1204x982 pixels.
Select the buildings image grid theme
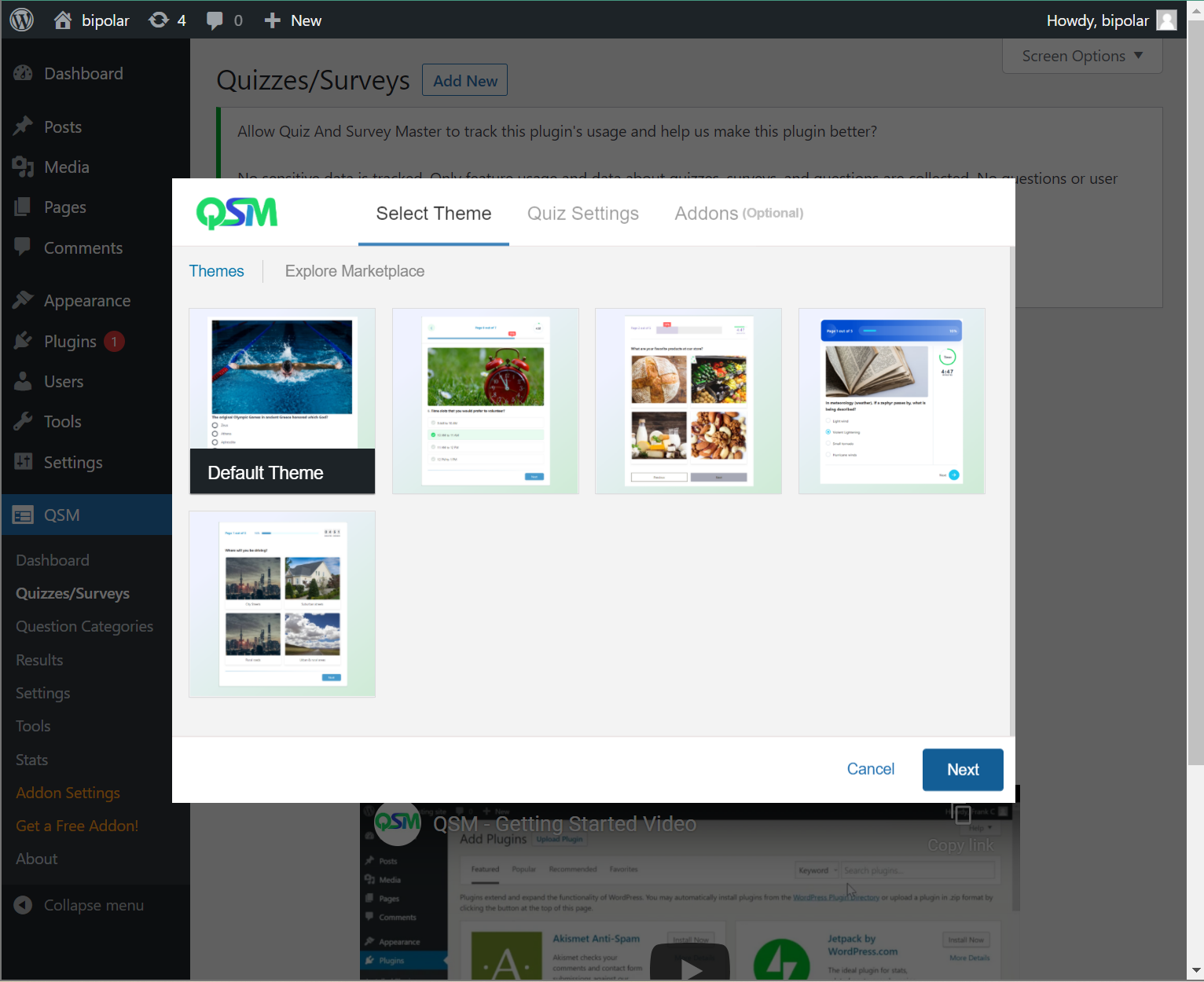point(282,604)
